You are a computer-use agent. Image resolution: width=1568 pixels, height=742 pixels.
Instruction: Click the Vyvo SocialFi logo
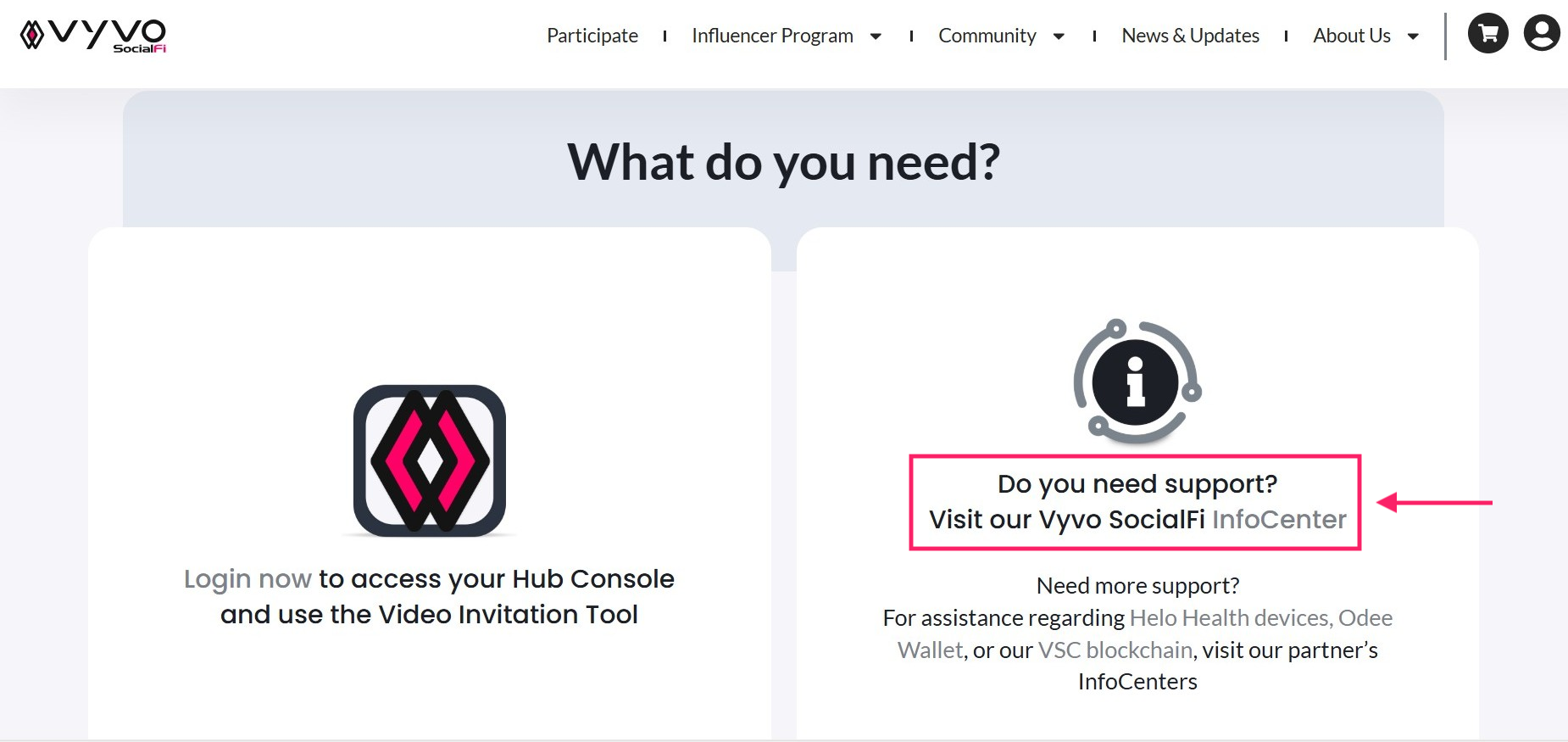(93, 36)
